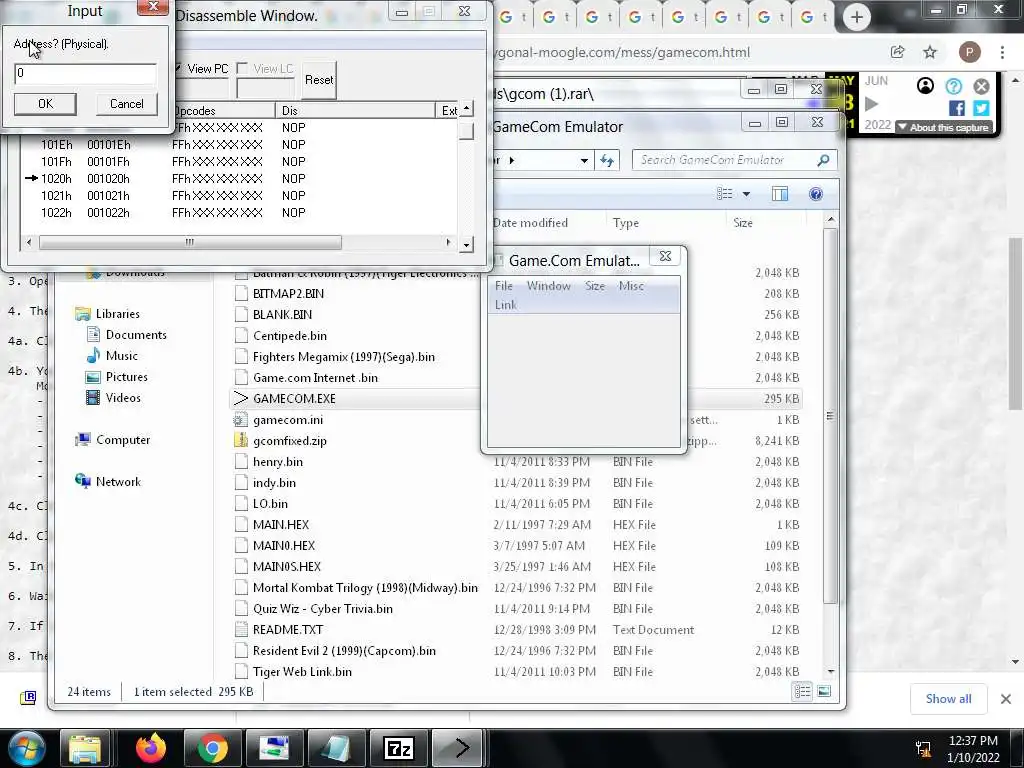Open Videos library in navigation pane
This screenshot has width=1024, height=768.
[123, 398]
